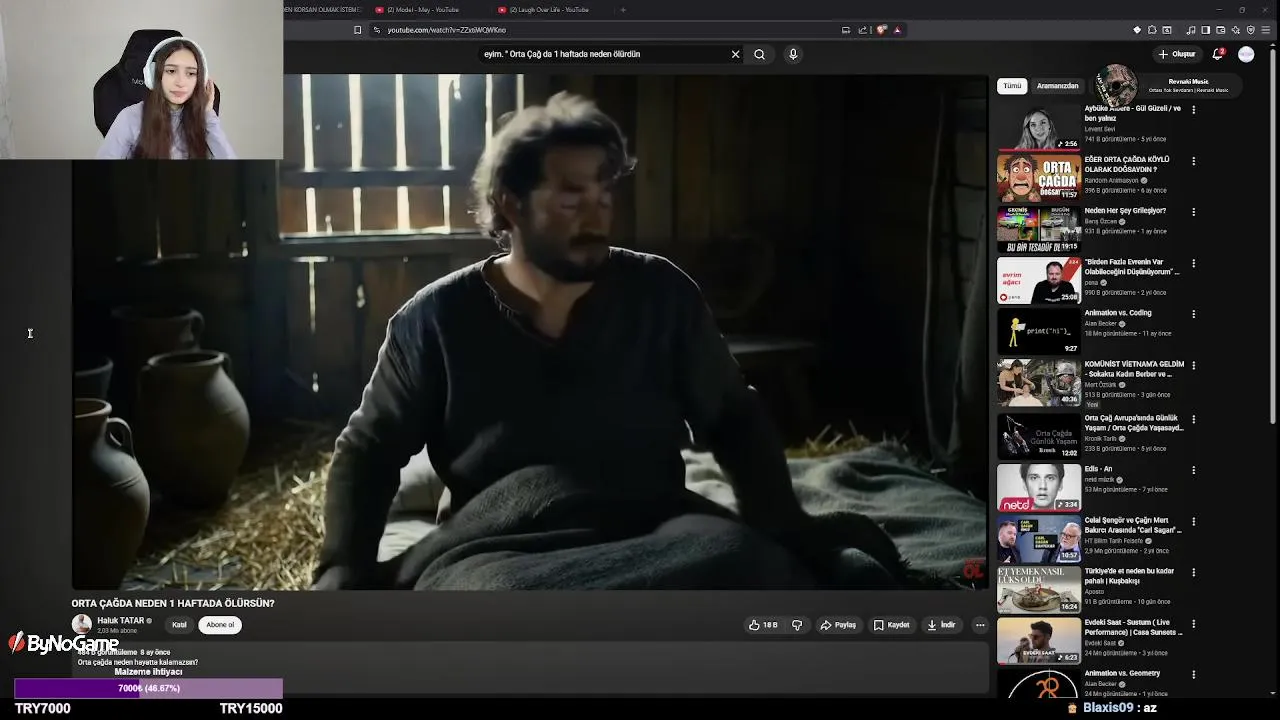
Task: Open options menu for Aybüke Albere video
Action: click(1193, 110)
